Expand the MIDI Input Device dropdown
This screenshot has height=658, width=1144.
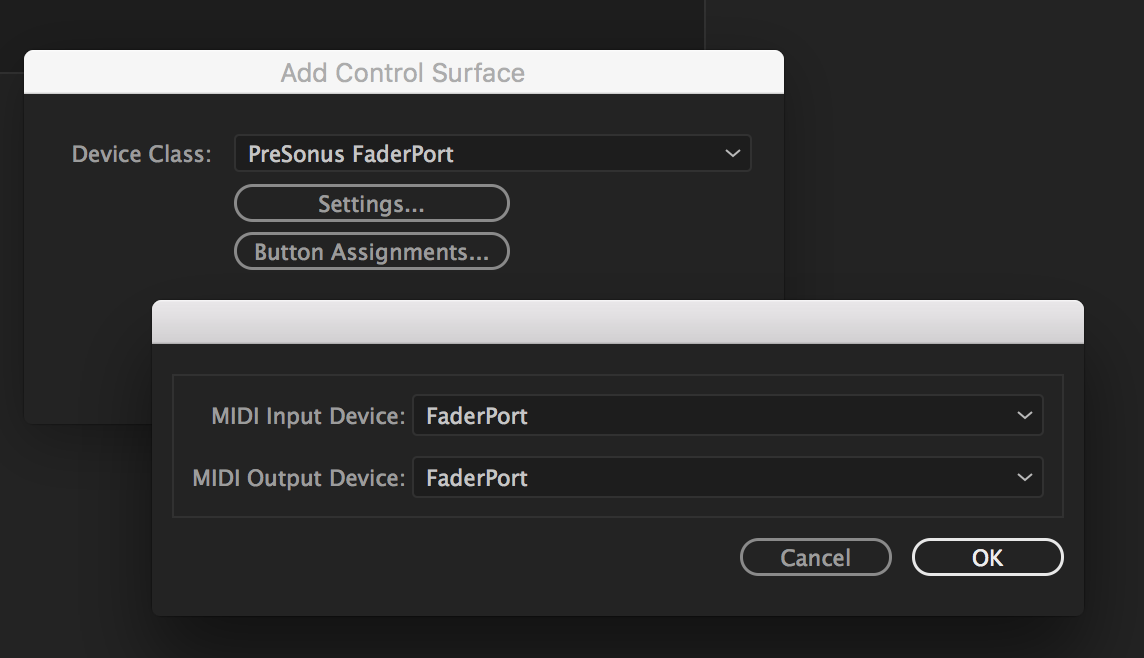pos(727,415)
